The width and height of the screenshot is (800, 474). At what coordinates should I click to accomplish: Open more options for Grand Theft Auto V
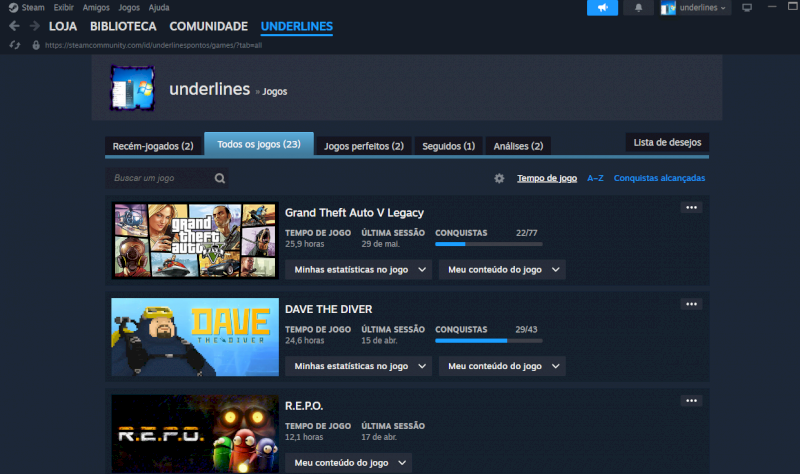(x=691, y=207)
